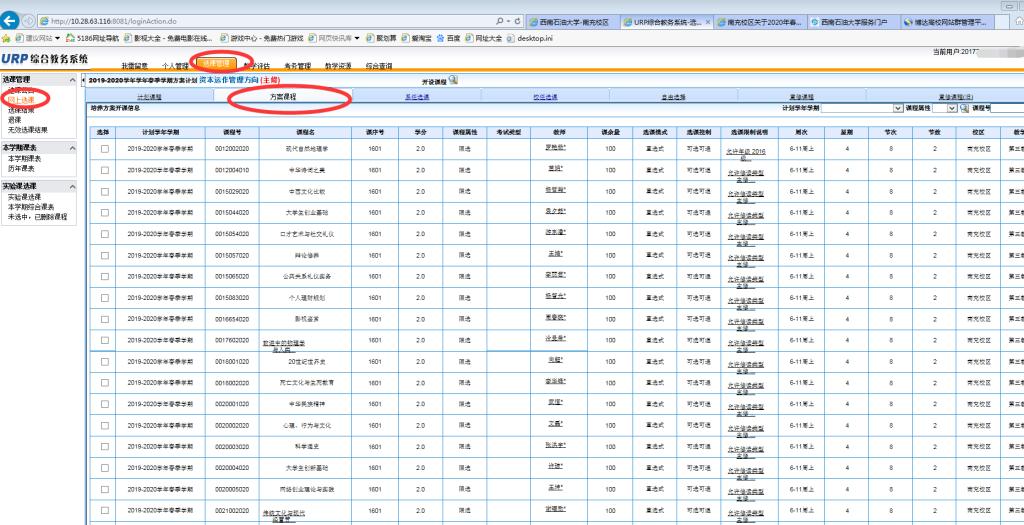The height and width of the screenshot is (525, 1024).
Task: Switch to the 方案课程 tab
Action: click(x=288, y=97)
